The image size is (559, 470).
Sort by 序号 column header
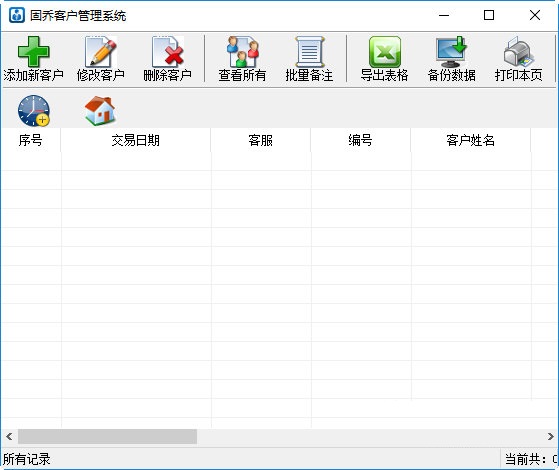point(31,140)
